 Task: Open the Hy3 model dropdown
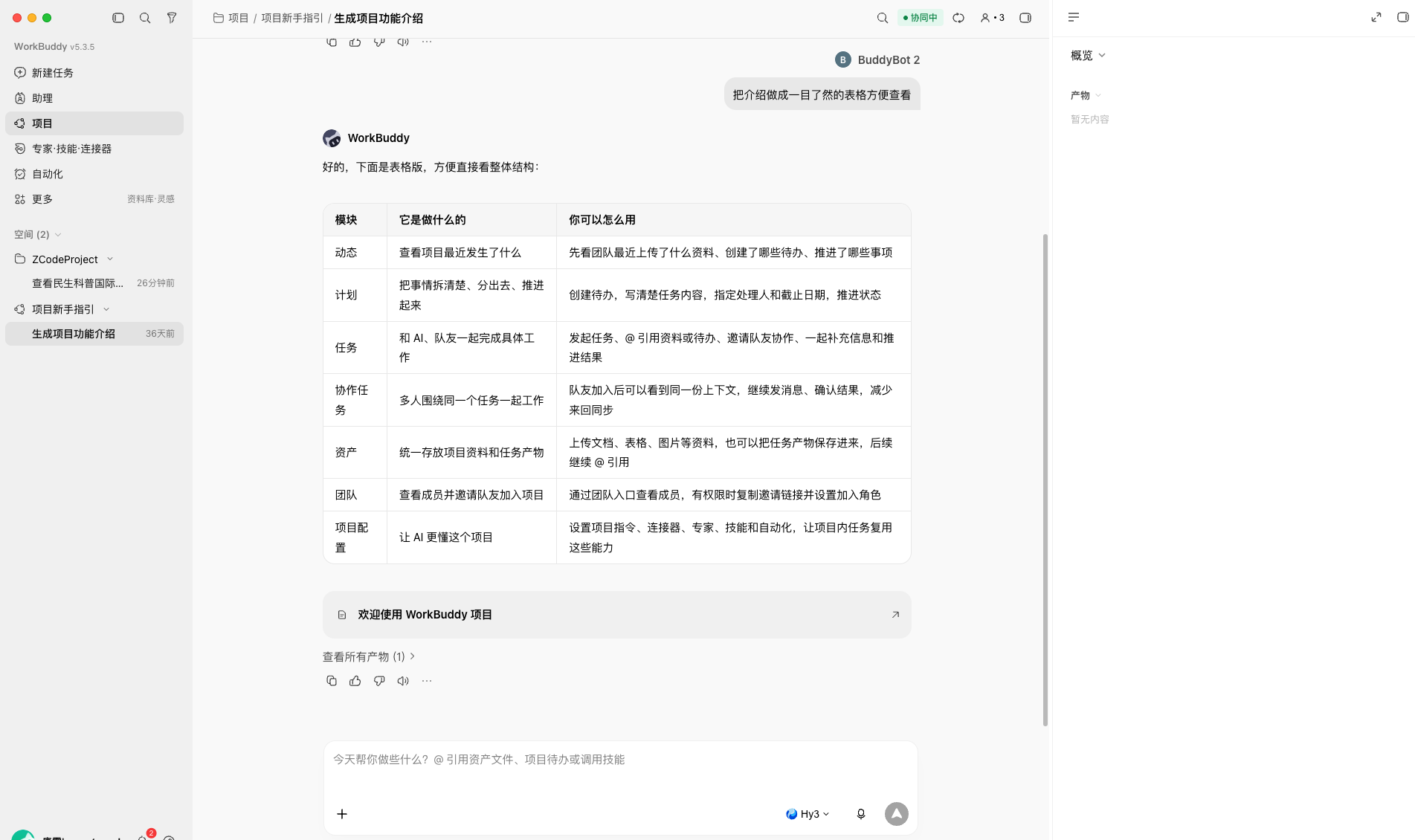808,814
